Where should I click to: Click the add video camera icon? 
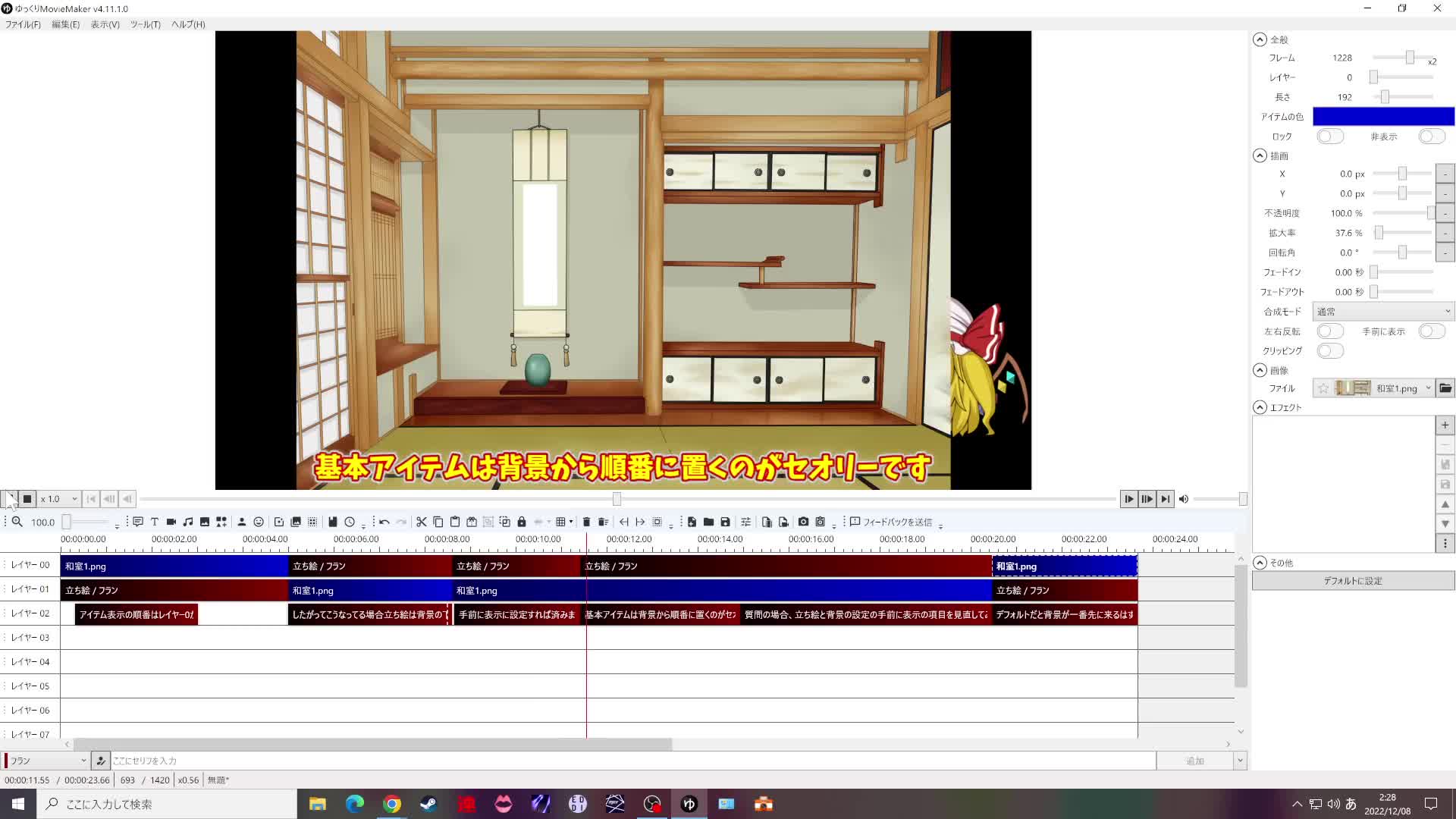pos(171,522)
